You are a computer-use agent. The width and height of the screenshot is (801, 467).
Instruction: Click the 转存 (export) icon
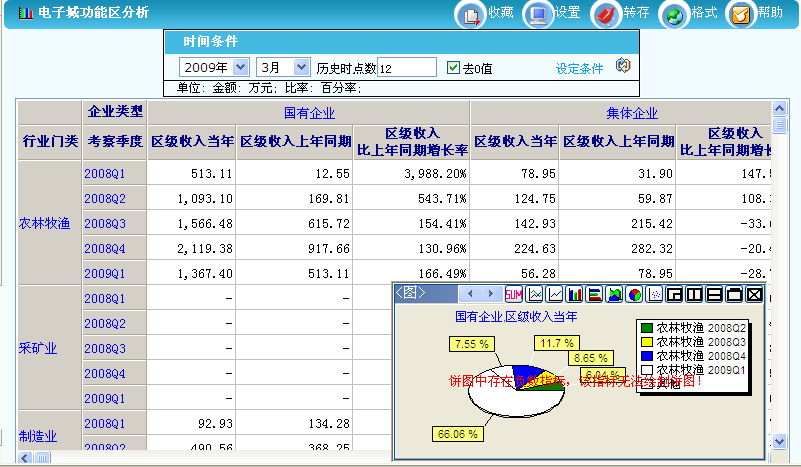pyautogui.click(x=605, y=14)
